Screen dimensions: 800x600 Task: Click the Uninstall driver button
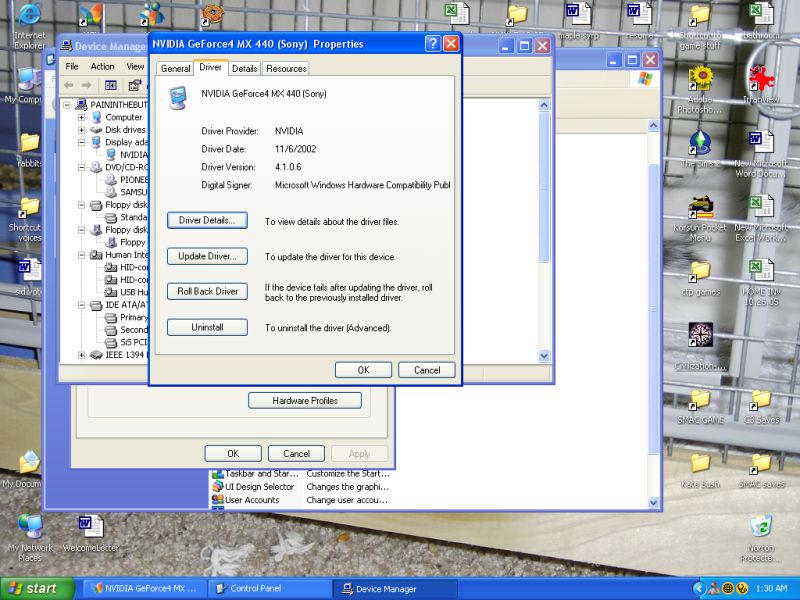207,327
